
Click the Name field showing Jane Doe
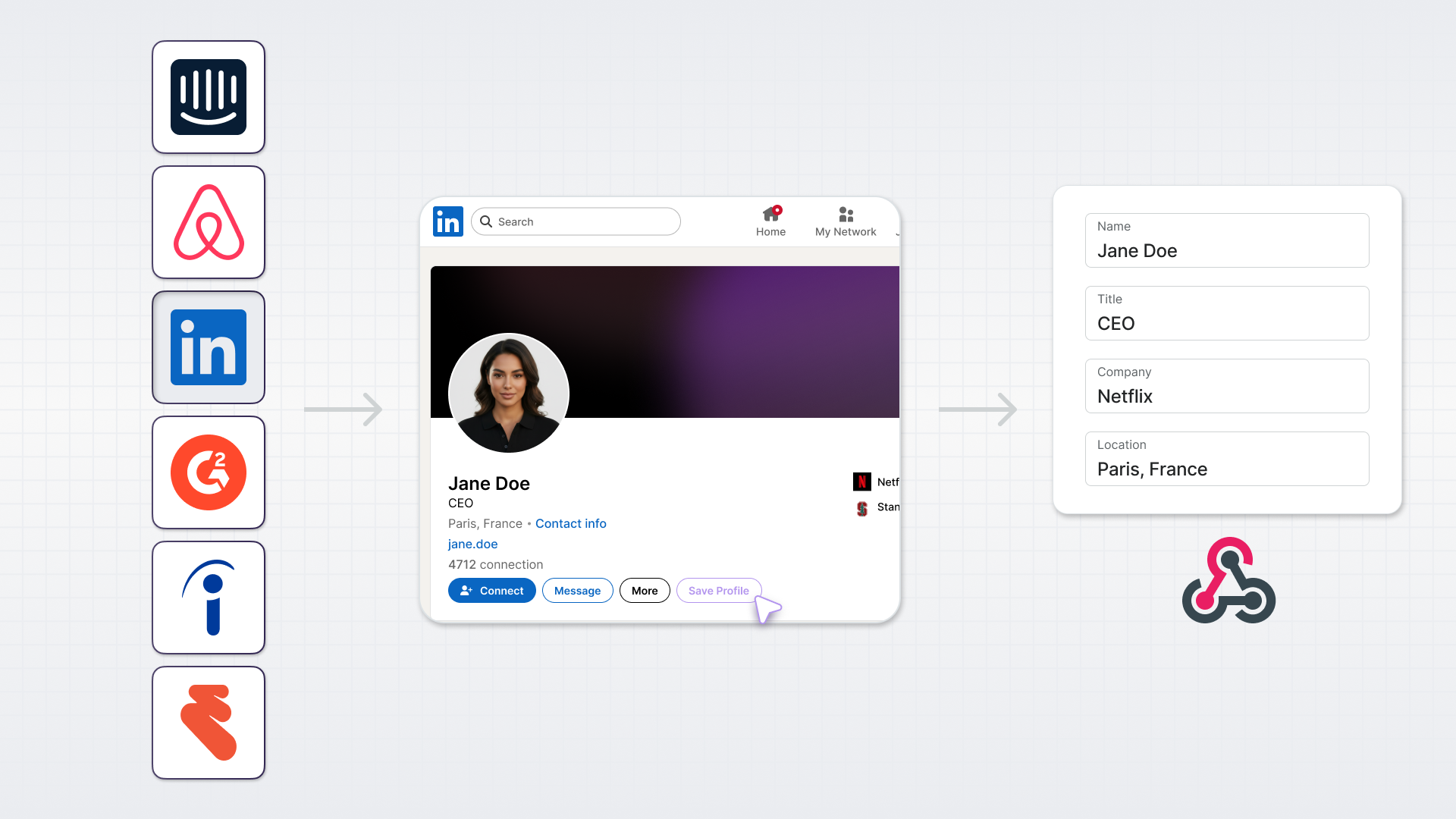(1227, 241)
